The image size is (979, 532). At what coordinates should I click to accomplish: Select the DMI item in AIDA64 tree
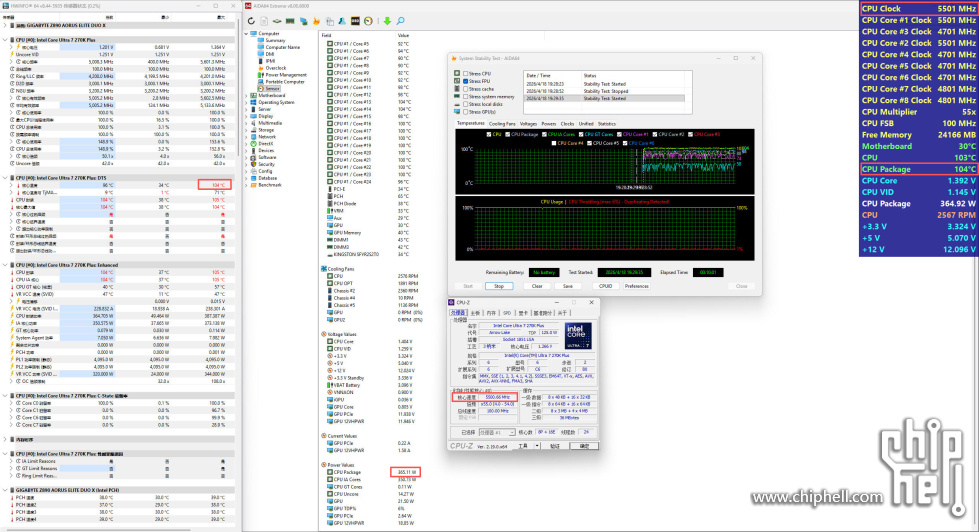click(270, 54)
